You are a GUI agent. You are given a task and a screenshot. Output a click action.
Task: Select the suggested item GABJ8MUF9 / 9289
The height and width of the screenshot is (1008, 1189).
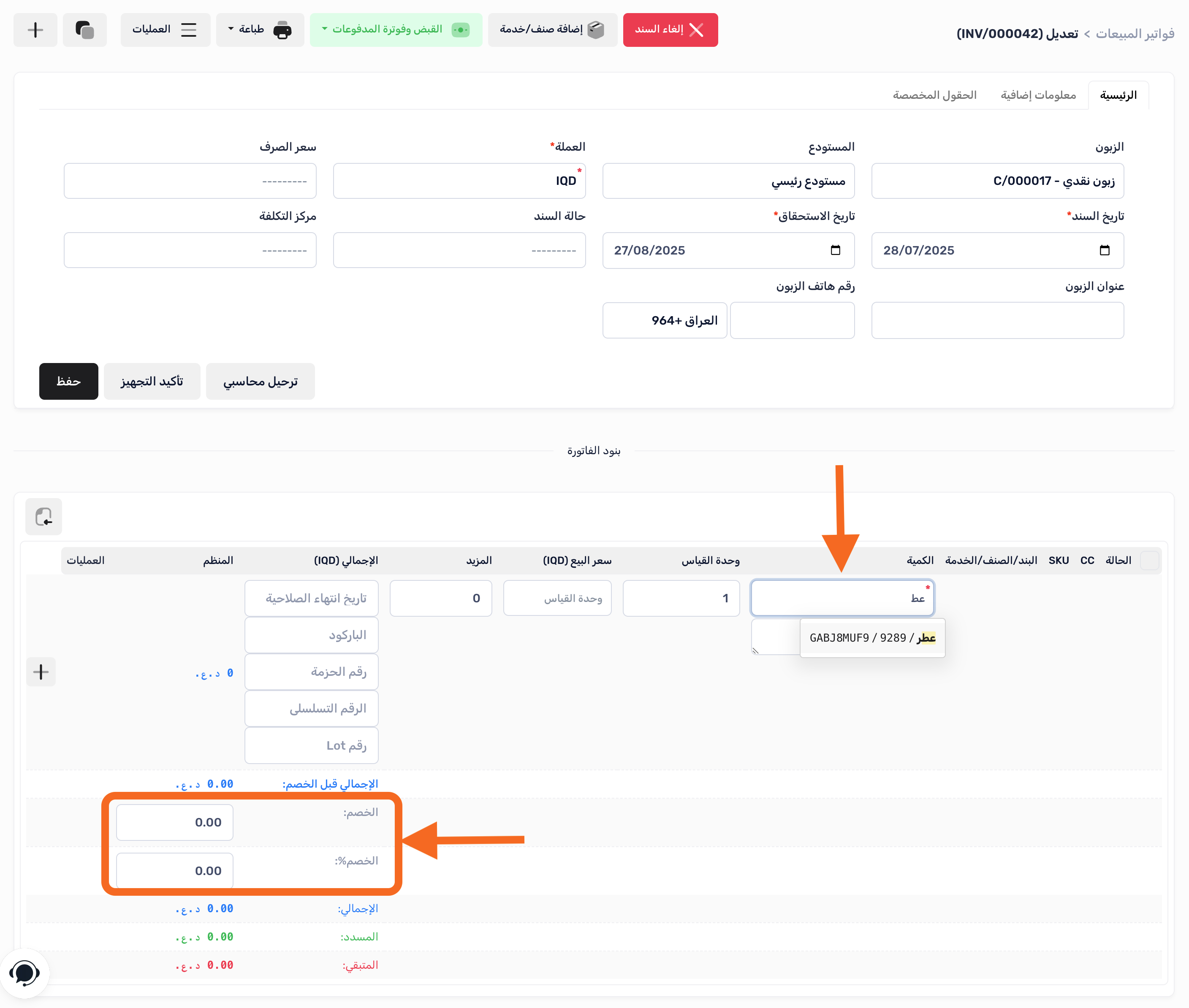coord(872,638)
